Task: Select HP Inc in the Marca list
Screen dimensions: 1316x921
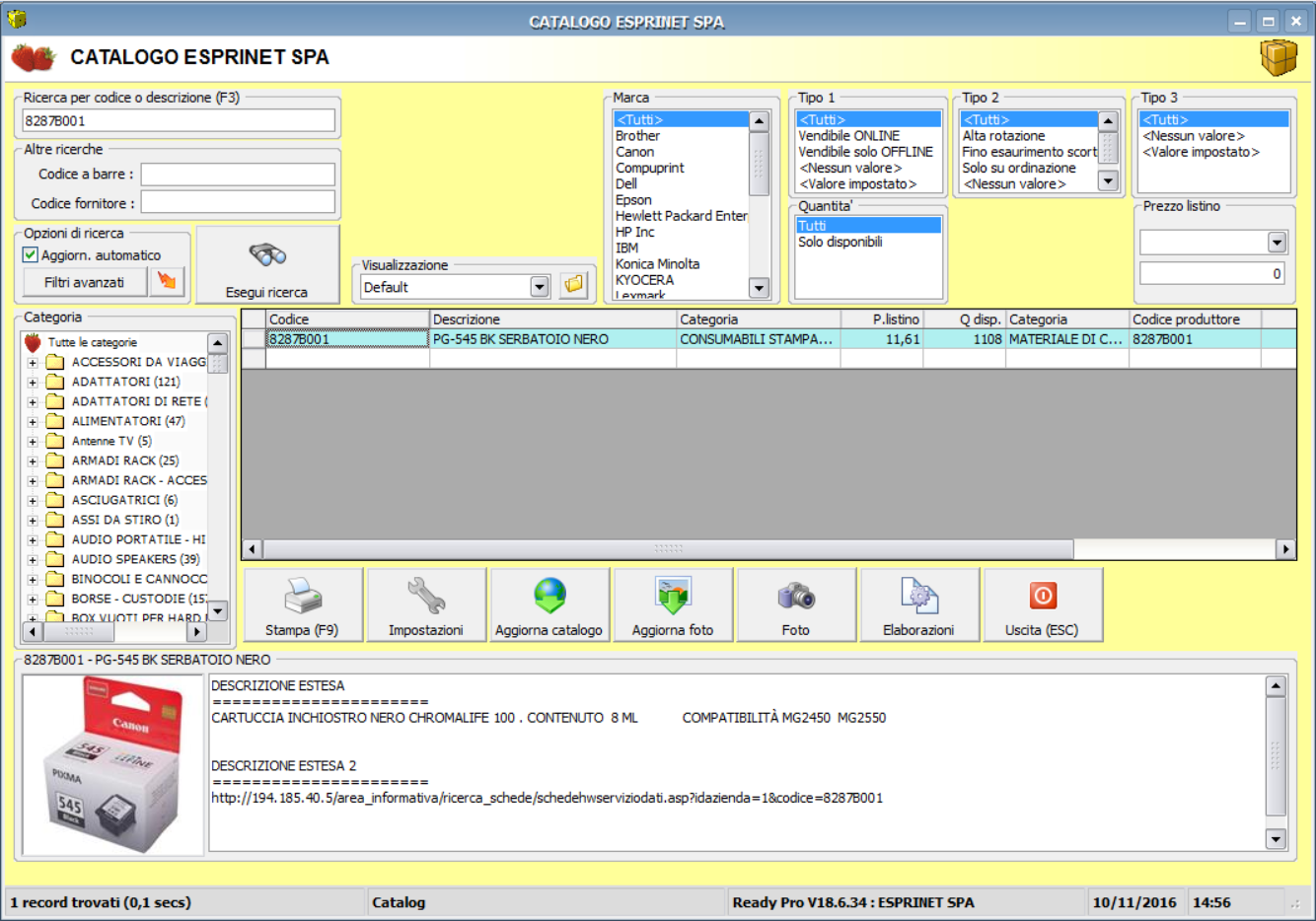Action: [x=634, y=232]
